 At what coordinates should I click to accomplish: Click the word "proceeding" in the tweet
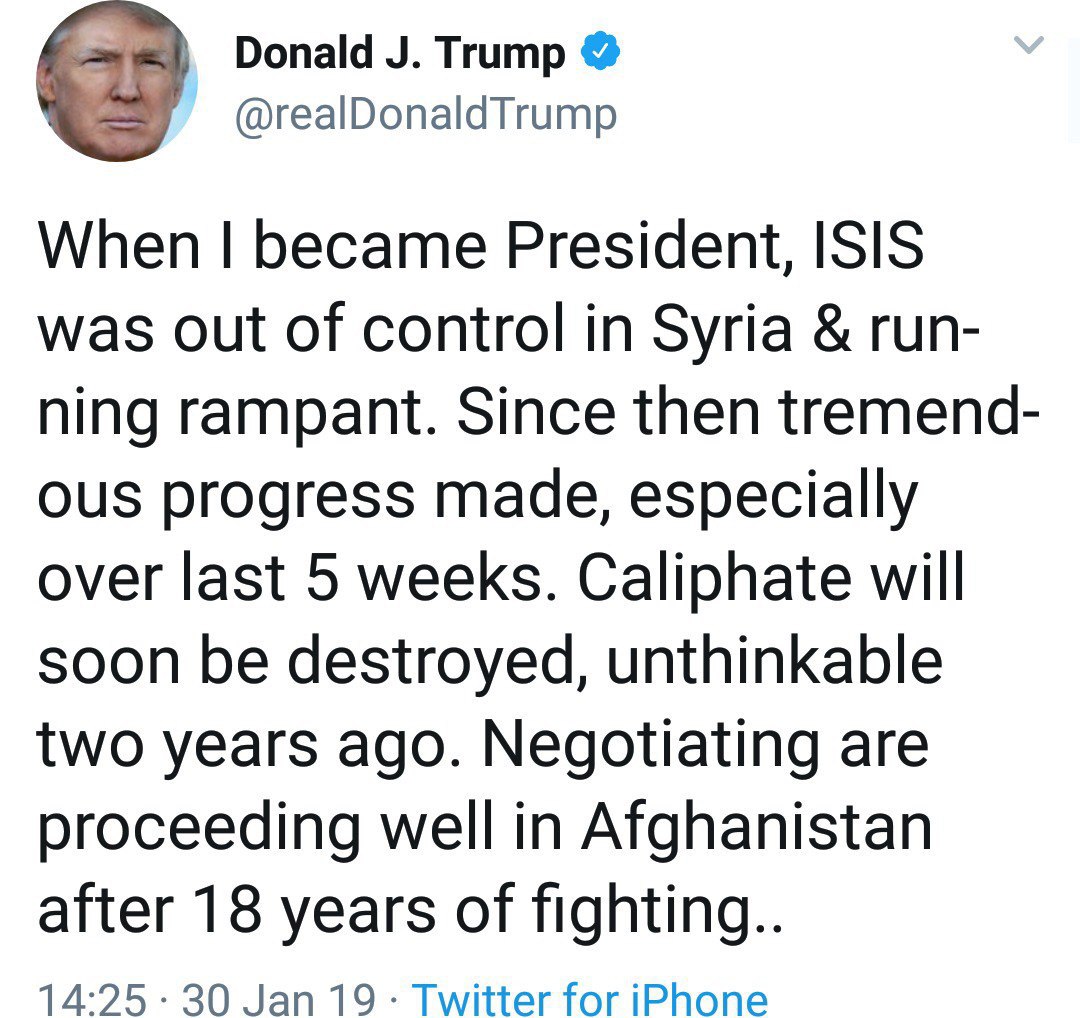pyautogui.click(x=202, y=826)
